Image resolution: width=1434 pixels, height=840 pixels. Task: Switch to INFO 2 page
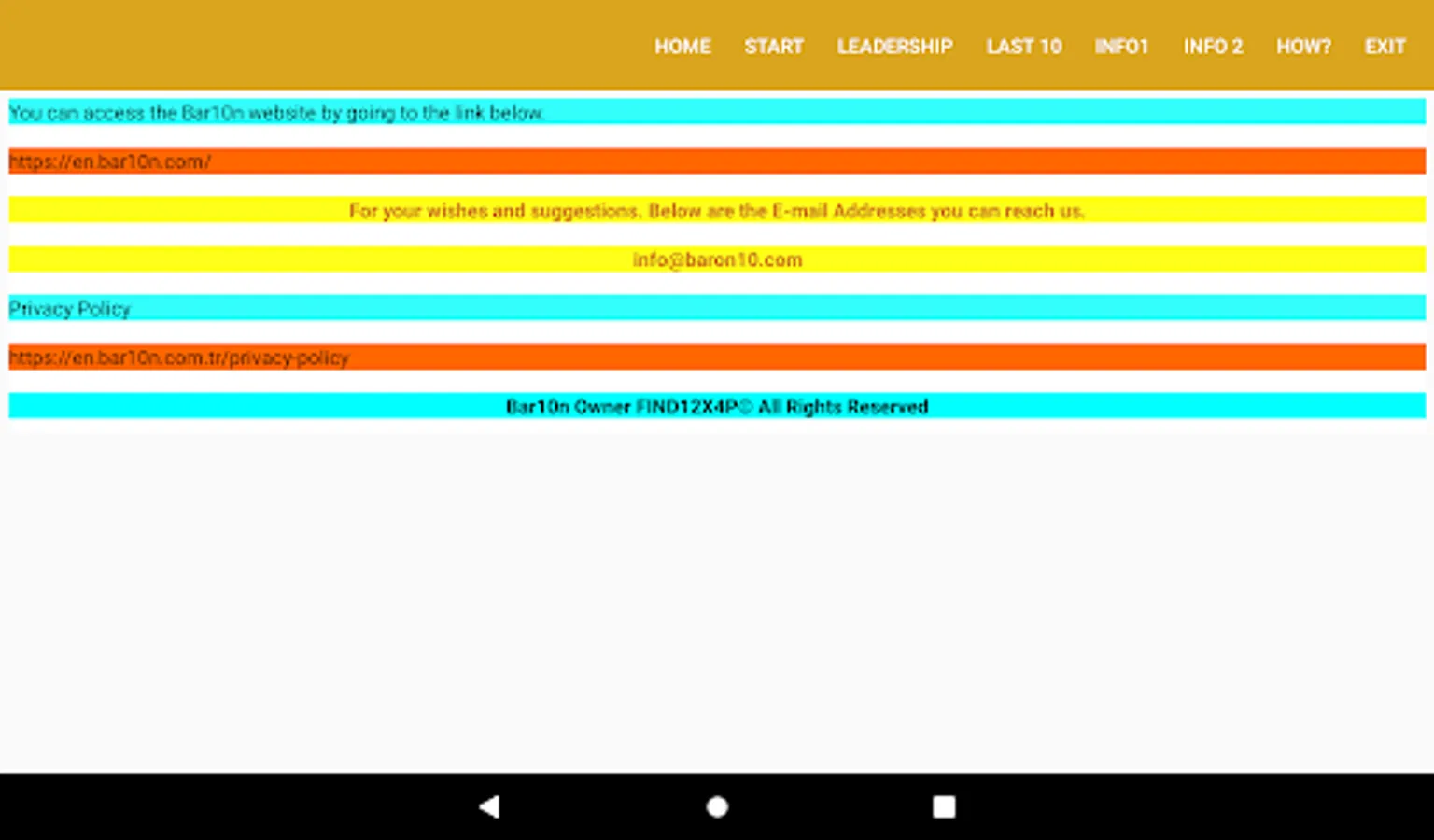[x=1213, y=46]
